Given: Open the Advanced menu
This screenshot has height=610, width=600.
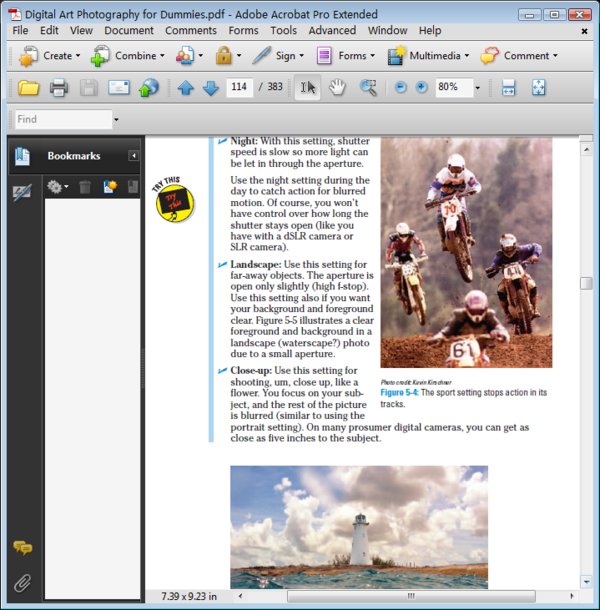Looking at the screenshot, I should point(332,30).
